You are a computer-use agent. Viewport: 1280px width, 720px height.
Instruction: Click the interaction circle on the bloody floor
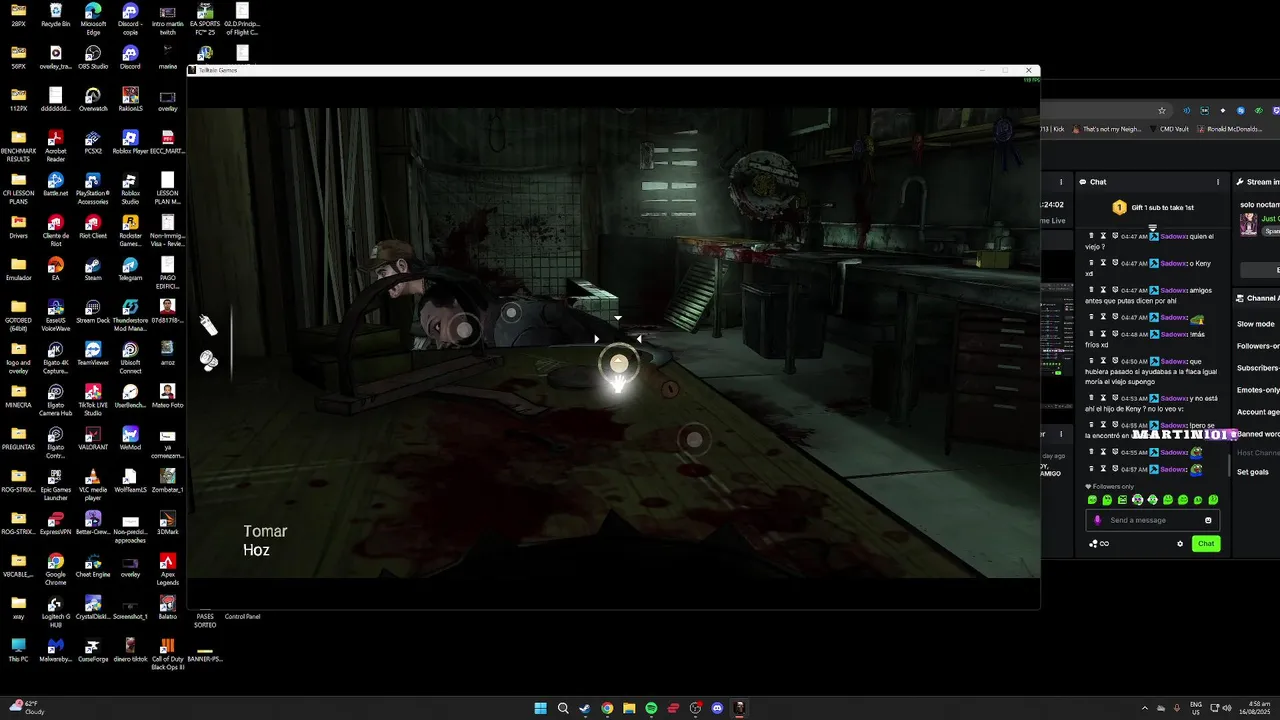coord(694,439)
